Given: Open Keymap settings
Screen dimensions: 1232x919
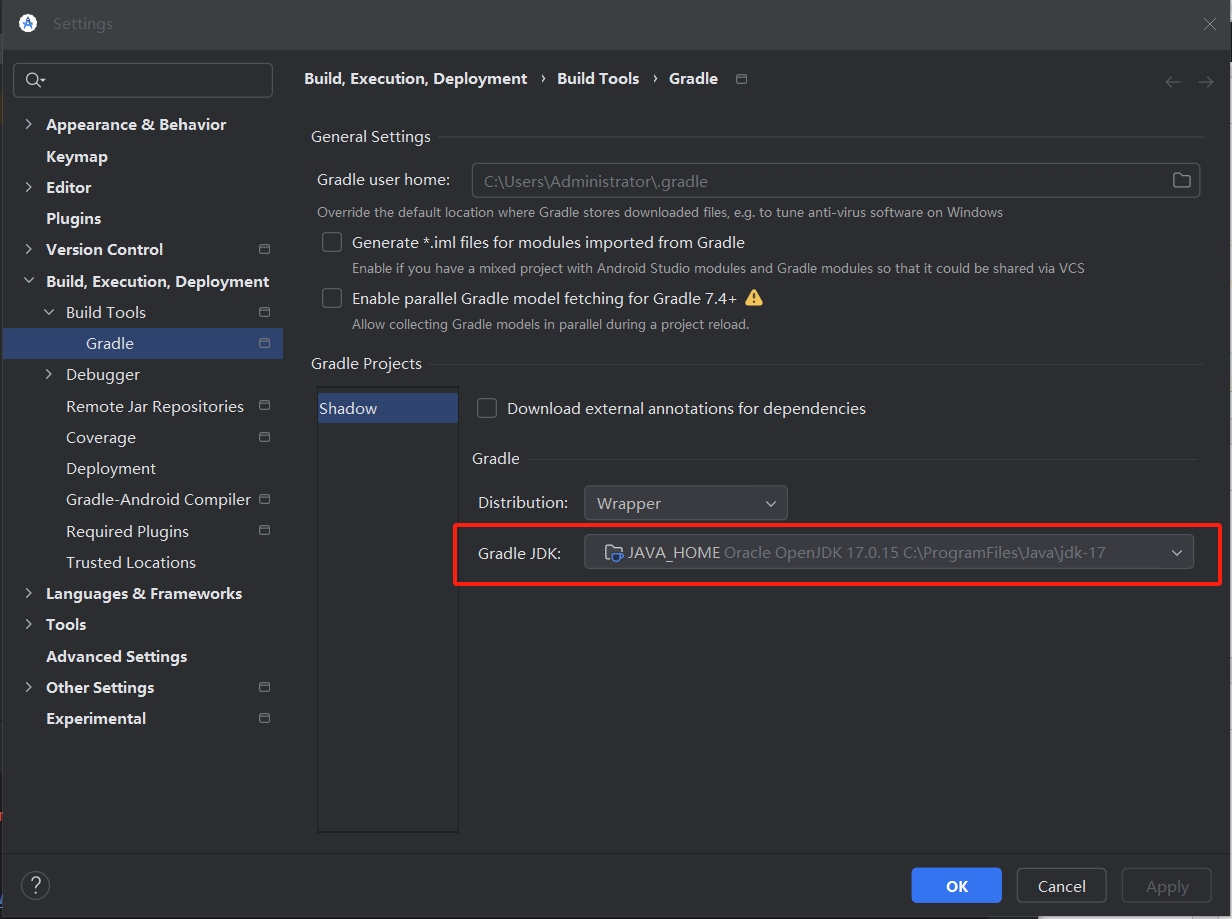Looking at the screenshot, I should [x=77, y=156].
